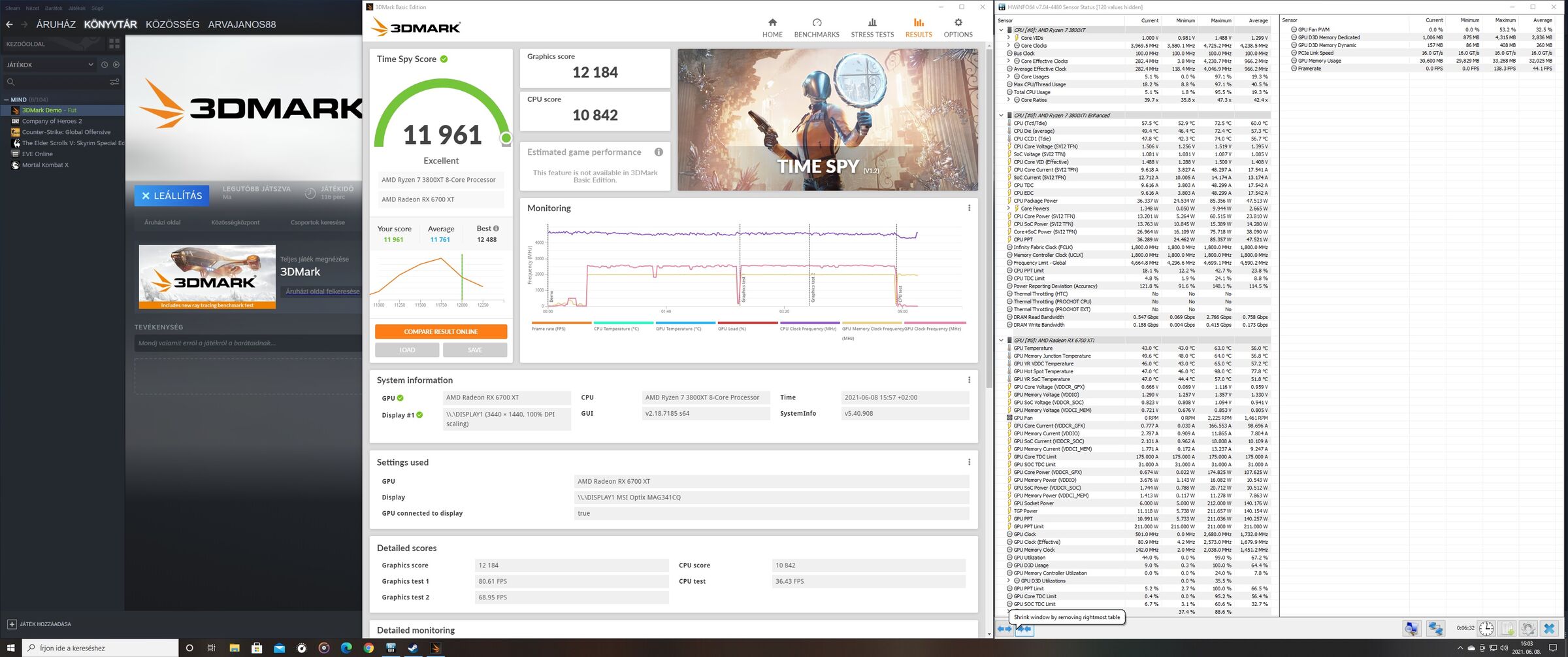Click the Steam activity comment input field
This screenshot has width=1568, height=657.
pos(248,343)
